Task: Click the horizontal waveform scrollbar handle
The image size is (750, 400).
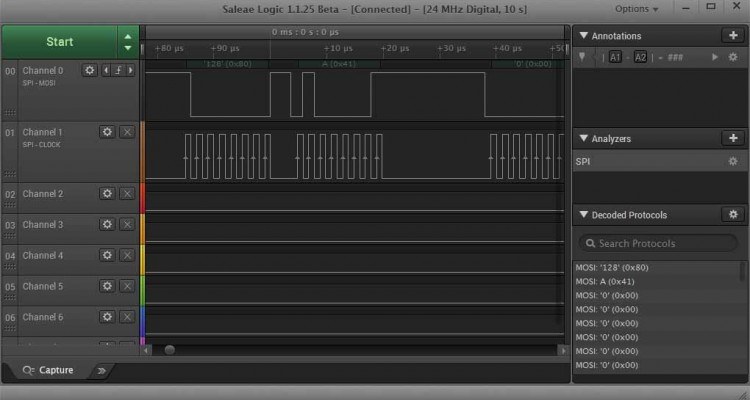Action: pyautogui.click(x=169, y=349)
